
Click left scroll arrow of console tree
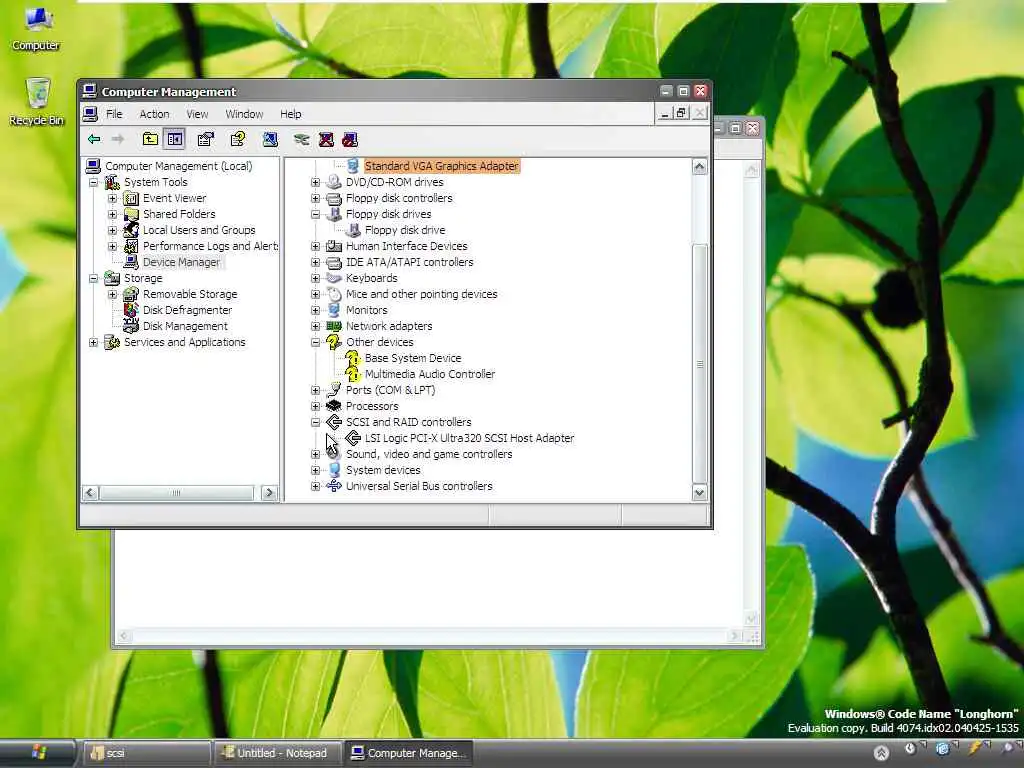(91, 493)
